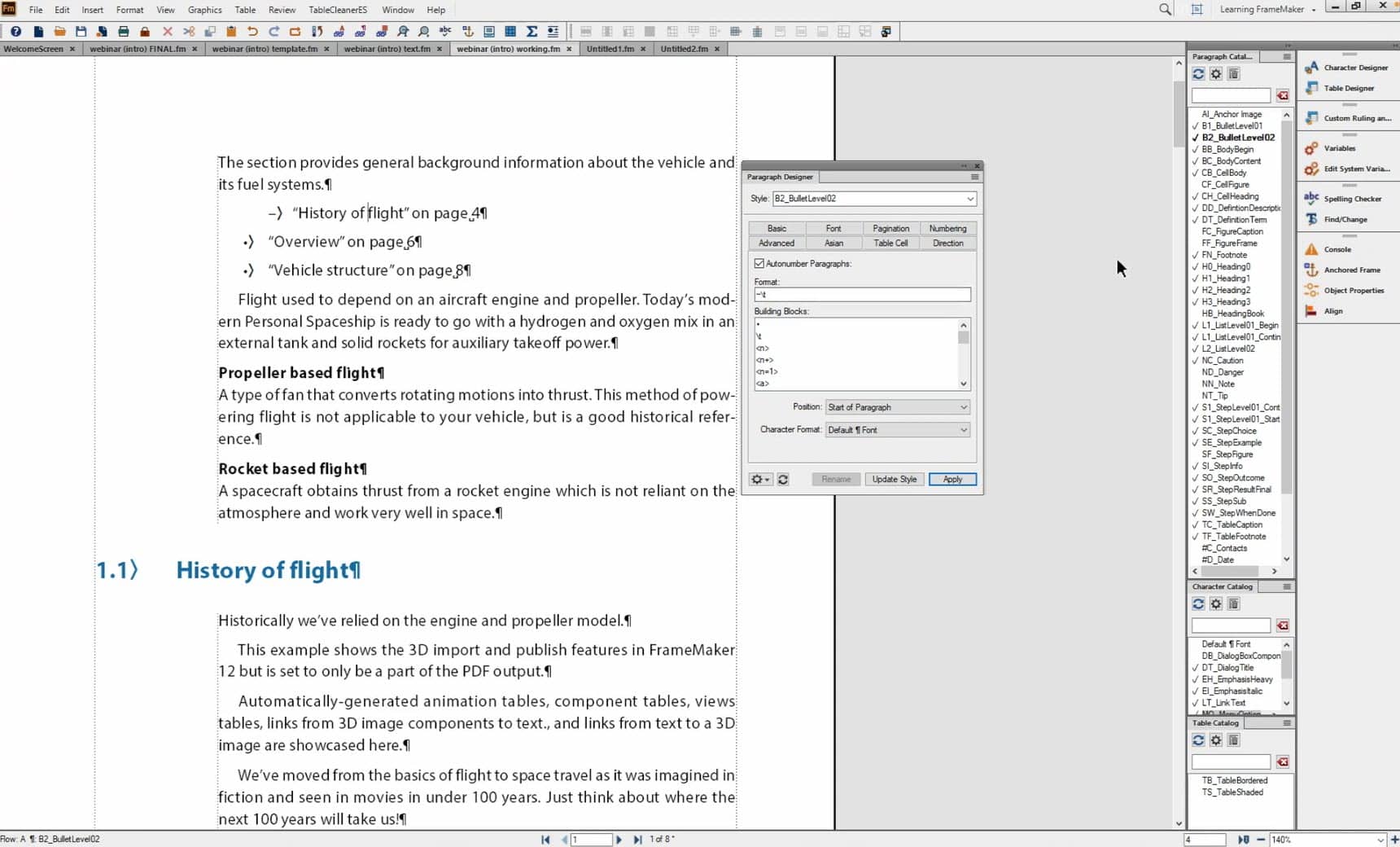Click the Apply button
The width and height of the screenshot is (1400, 847).
tap(952, 480)
